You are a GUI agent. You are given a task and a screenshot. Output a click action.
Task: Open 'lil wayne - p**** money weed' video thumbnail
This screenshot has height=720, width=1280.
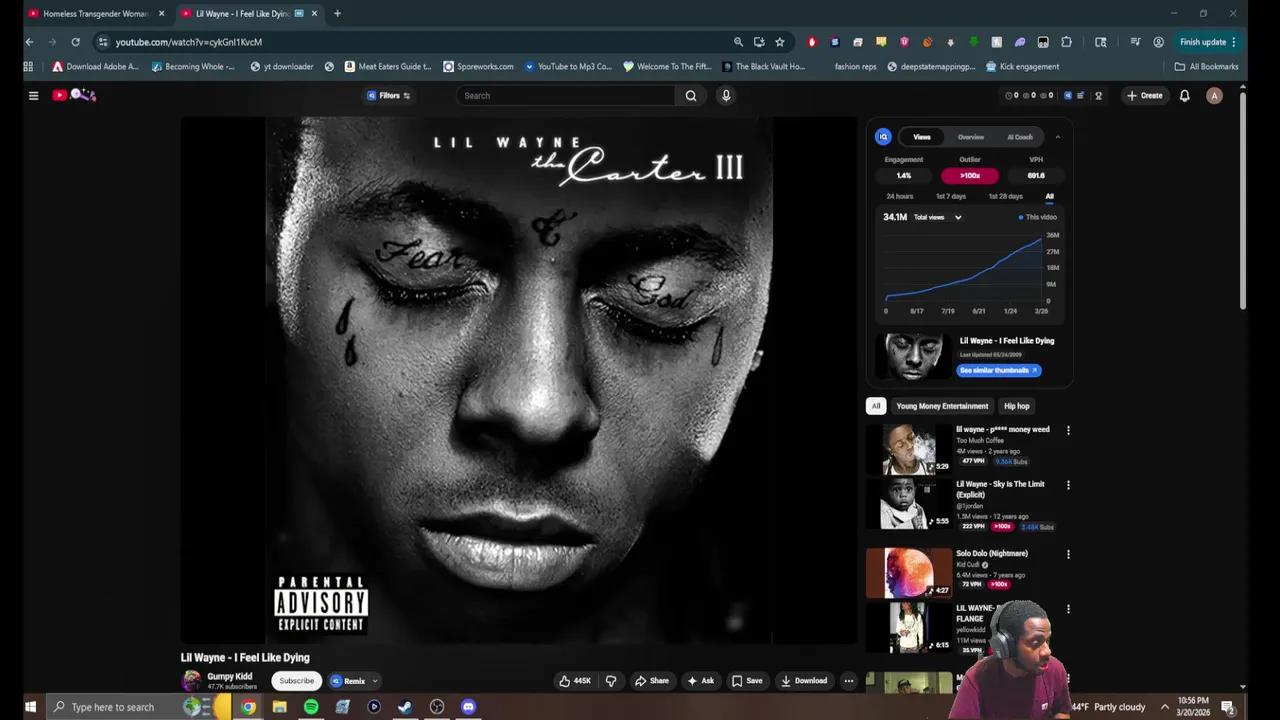pyautogui.click(x=909, y=449)
